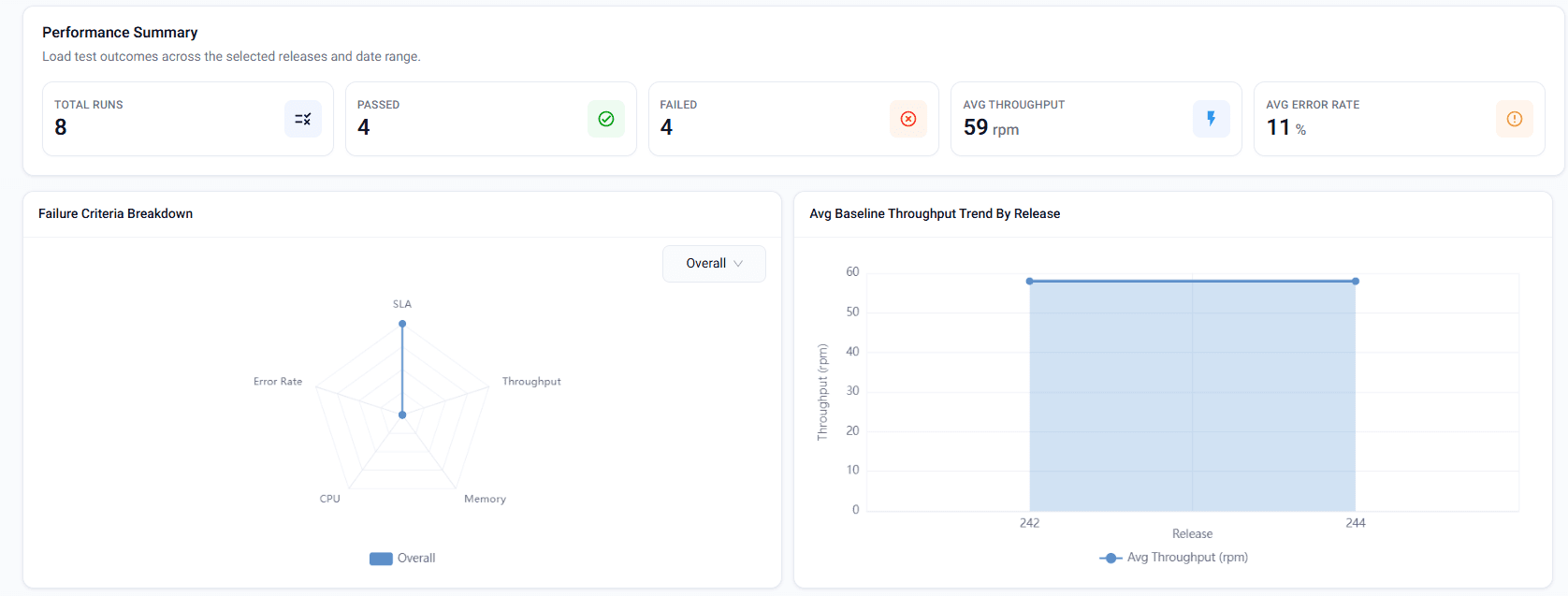Click the Error Rate axis label
The height and width of the screenshot is (596, 1568).
coord(278,382)
